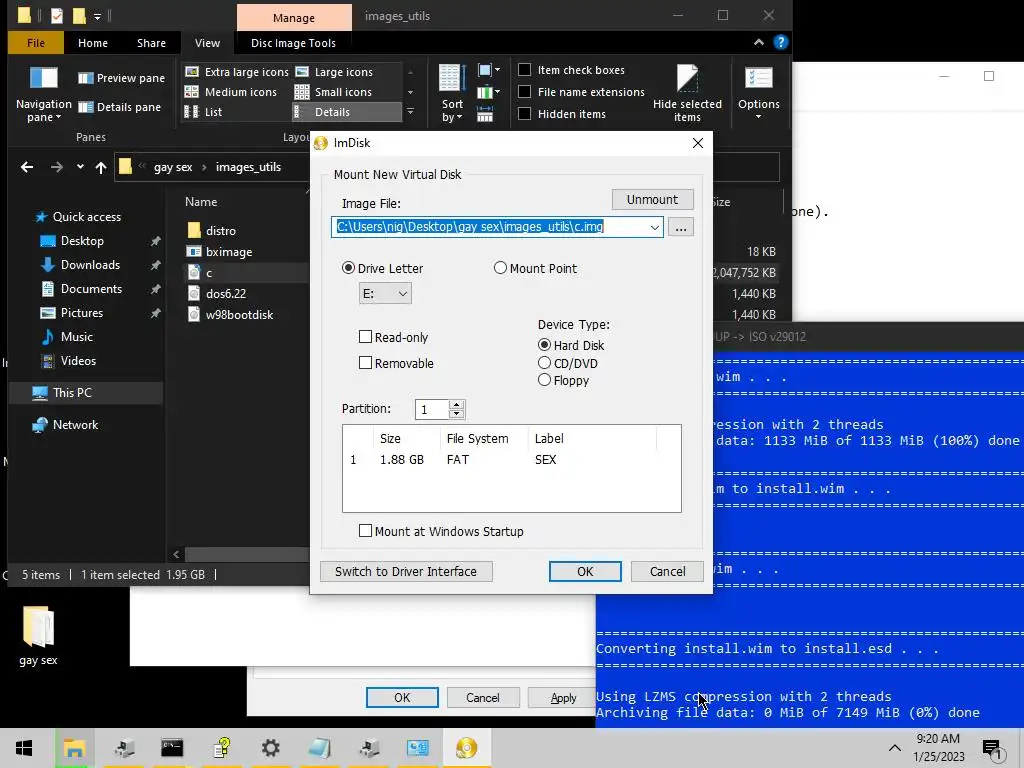Go back in File Explorer
This screenshot has width=1024, height=768.
click(x=27, y=167)
